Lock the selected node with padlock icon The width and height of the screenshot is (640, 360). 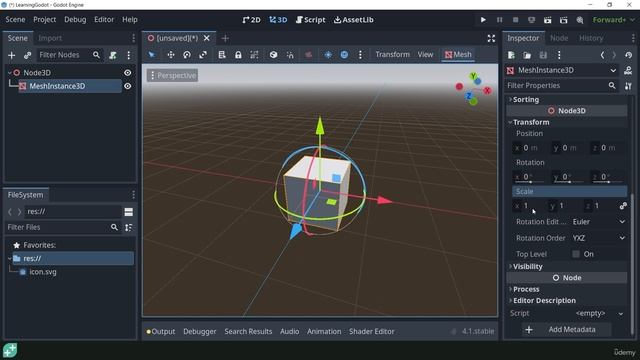[x=238, y=55]
